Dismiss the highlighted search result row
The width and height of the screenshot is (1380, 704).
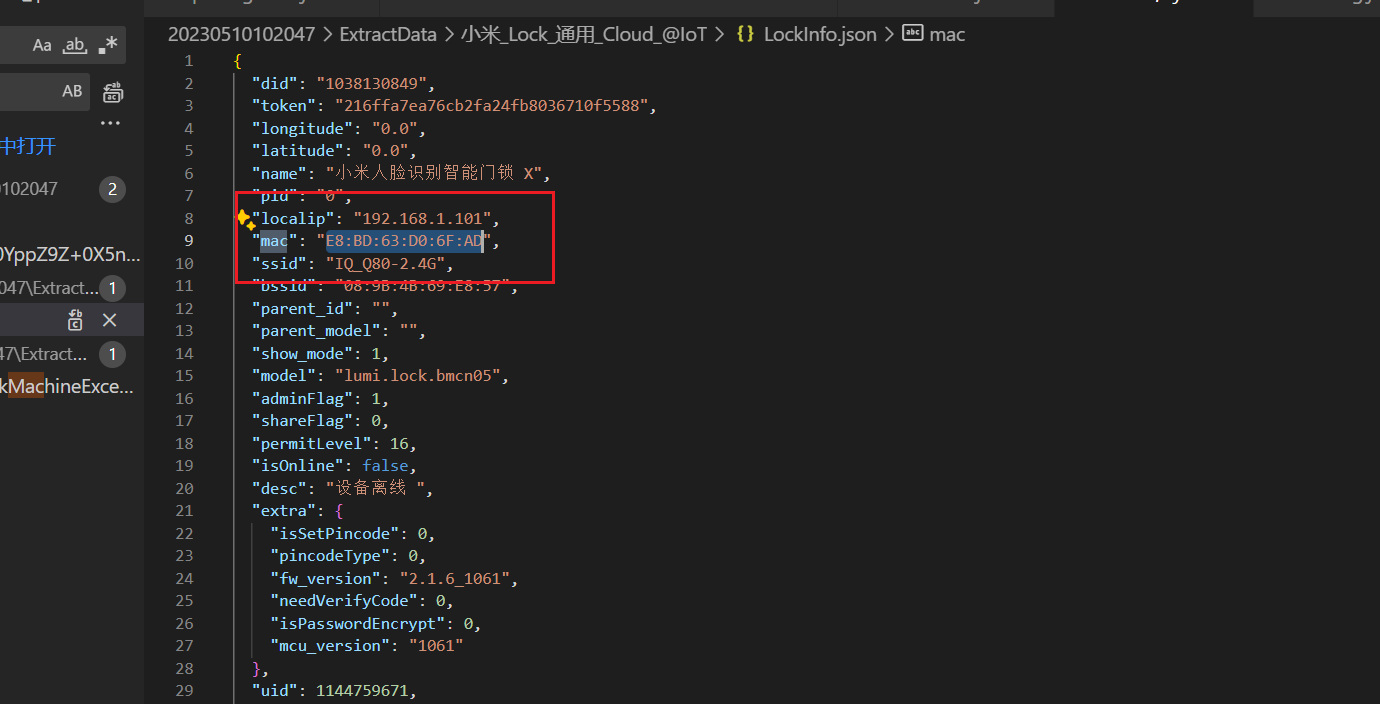click(x=110, y=320)
